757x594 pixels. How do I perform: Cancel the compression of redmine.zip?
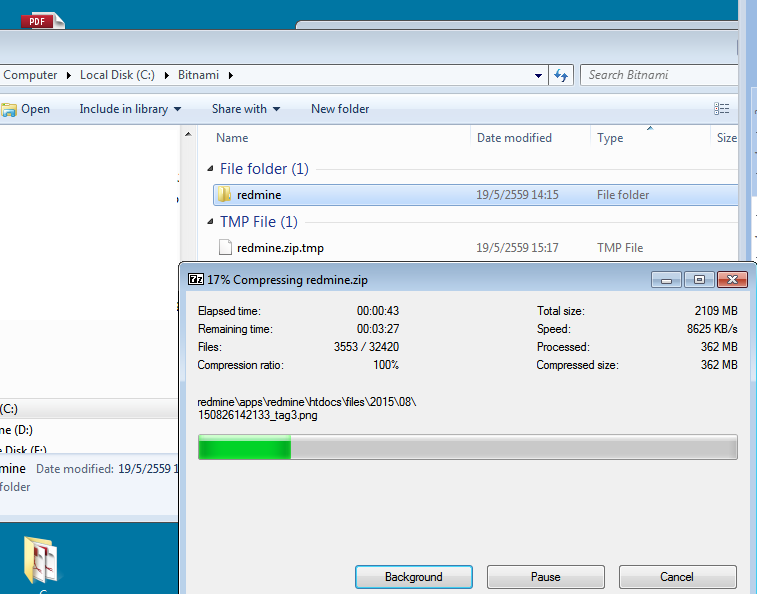677,577
